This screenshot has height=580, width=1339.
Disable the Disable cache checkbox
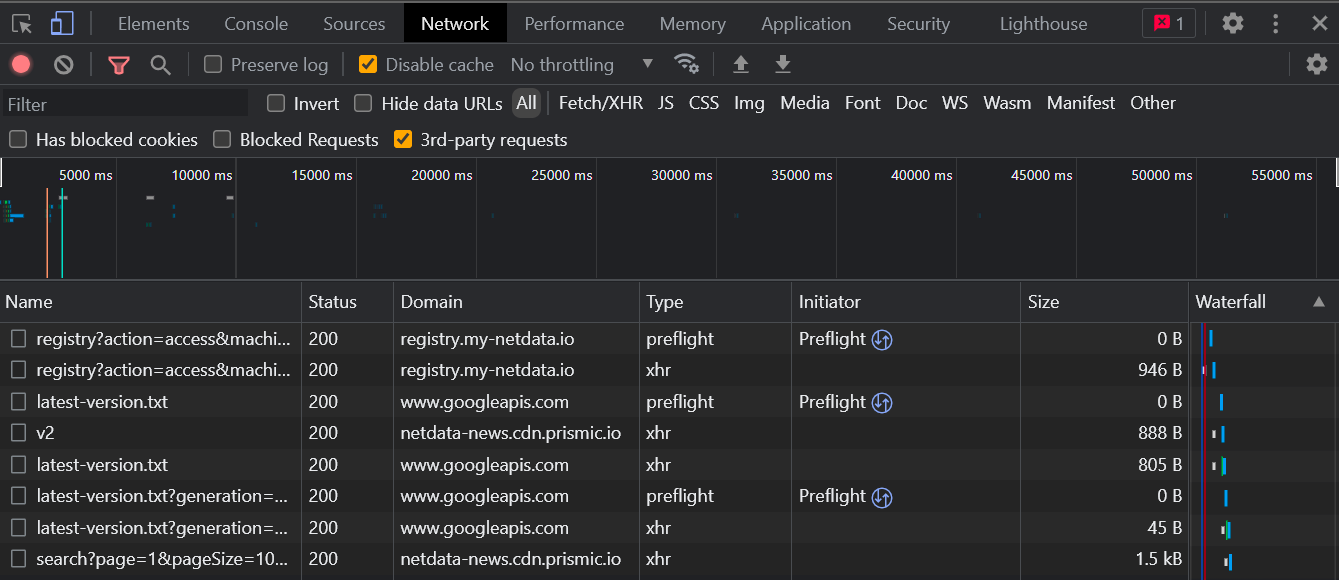pyautogui.click(x=368, y=64)
